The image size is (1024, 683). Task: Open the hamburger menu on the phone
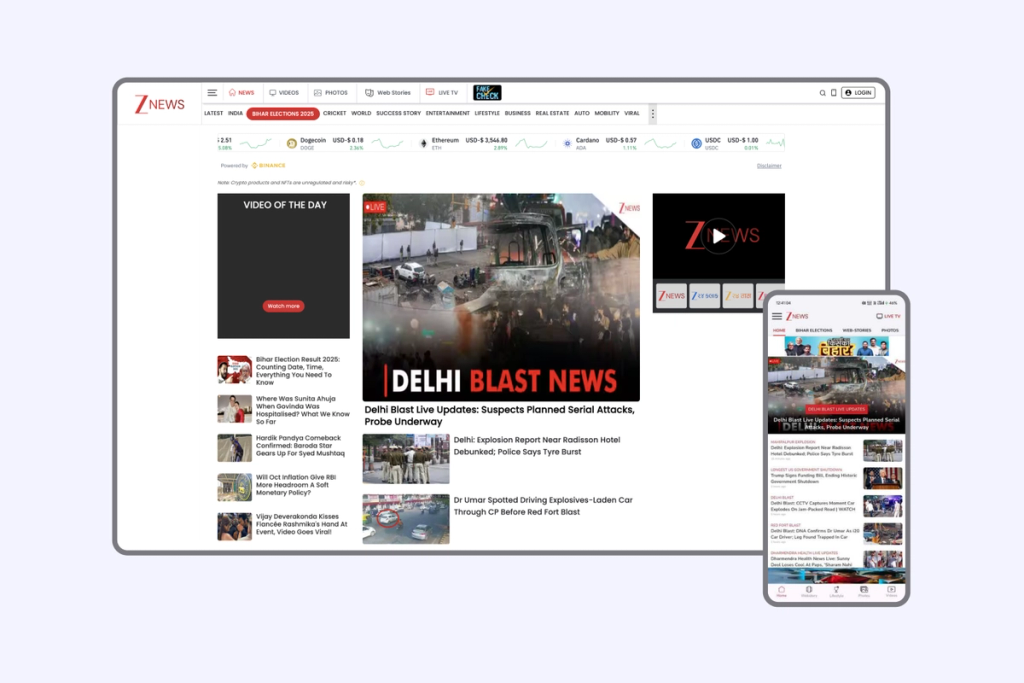click(776, 316)
